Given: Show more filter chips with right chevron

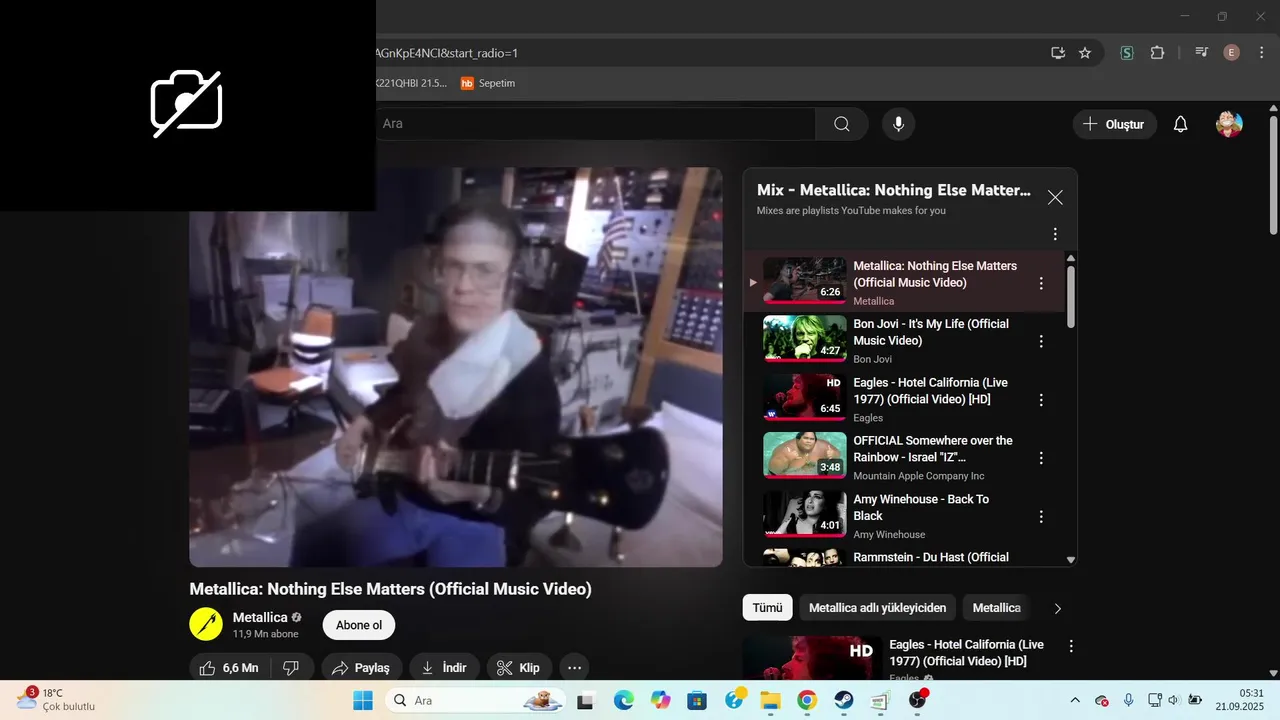Looking at the screenshot, I should click(x=1058, y=608).
